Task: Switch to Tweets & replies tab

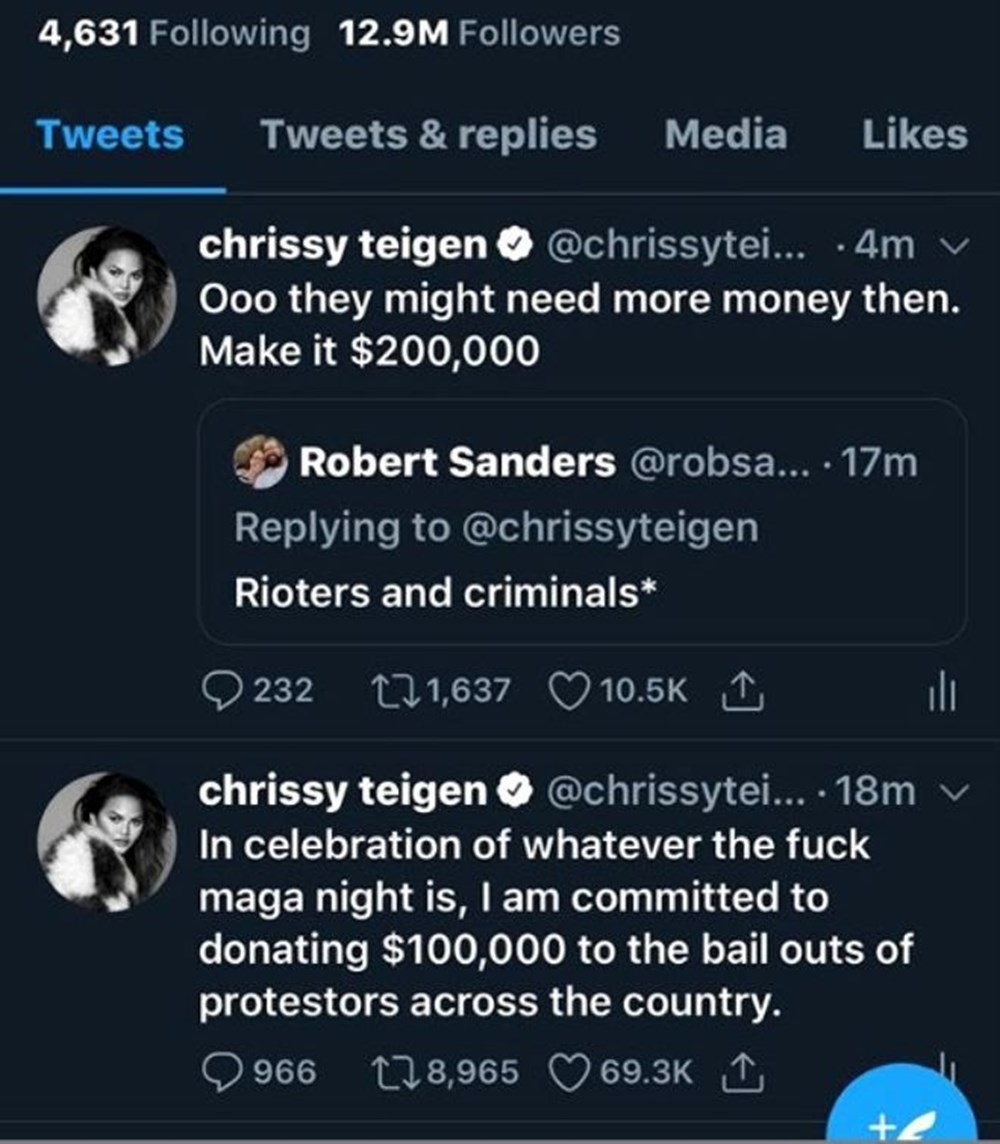Action: pyautogui.click(x=428, y=135)
